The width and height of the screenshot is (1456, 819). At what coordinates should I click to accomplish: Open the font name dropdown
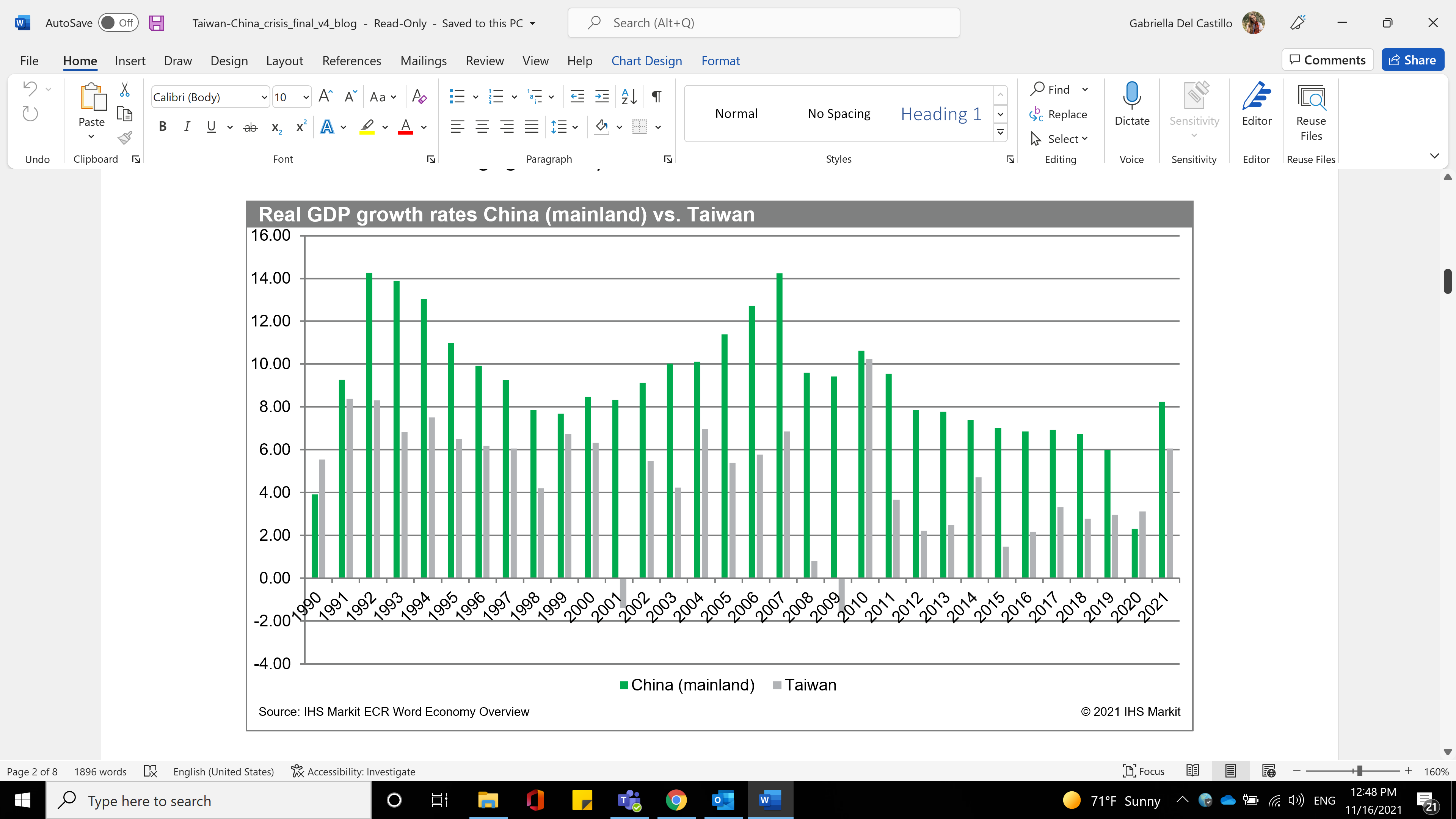click(x=264, y=97)
